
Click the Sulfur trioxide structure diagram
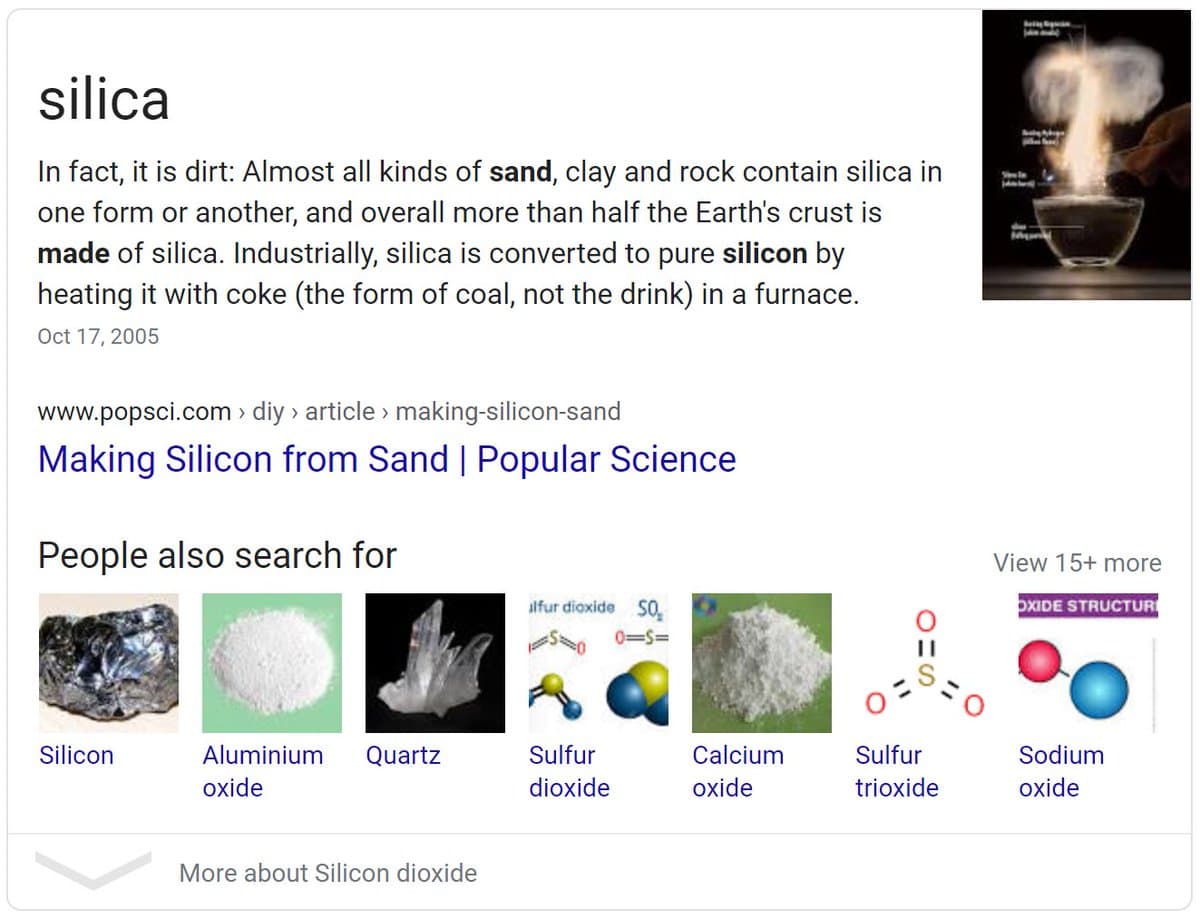pos(924,662)
